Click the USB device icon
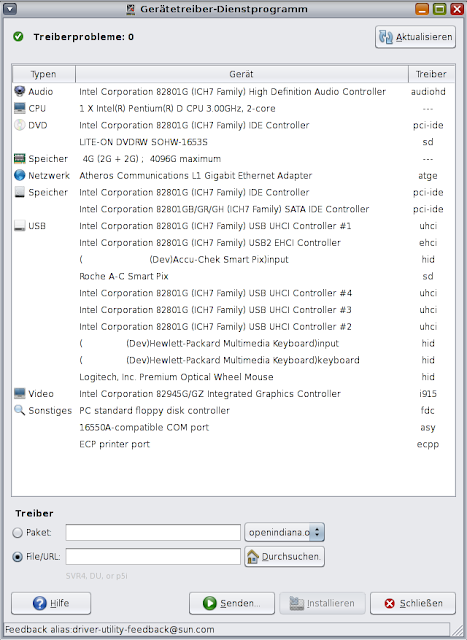467x640 pixels. [19, 225]
